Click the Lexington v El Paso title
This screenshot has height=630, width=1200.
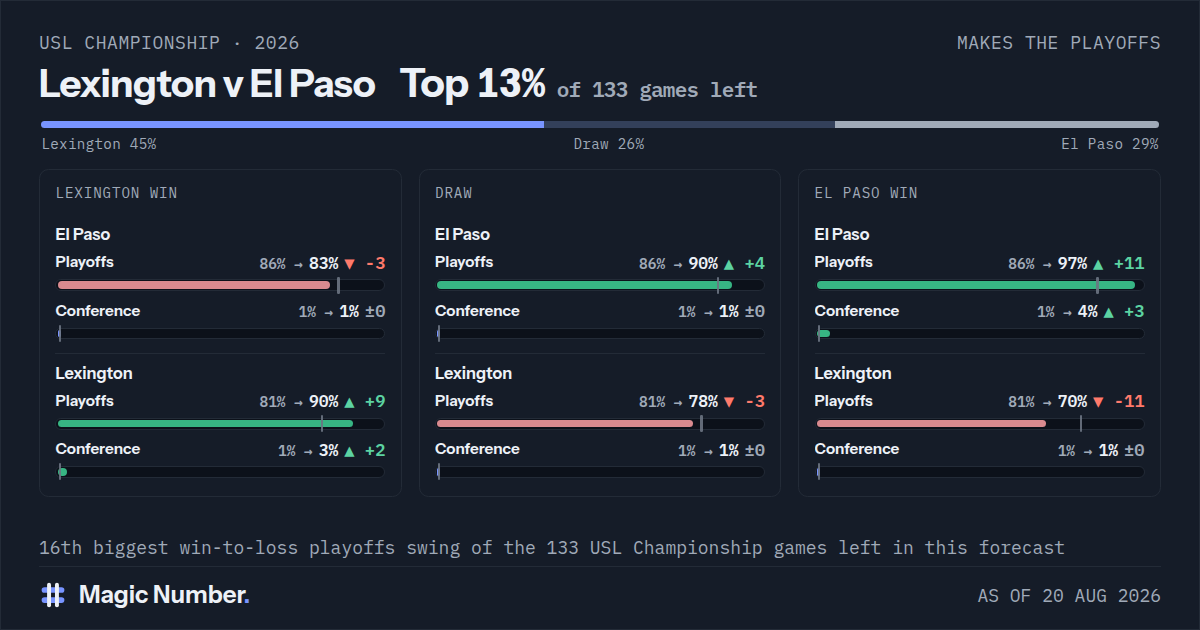(x=207, y=84)
